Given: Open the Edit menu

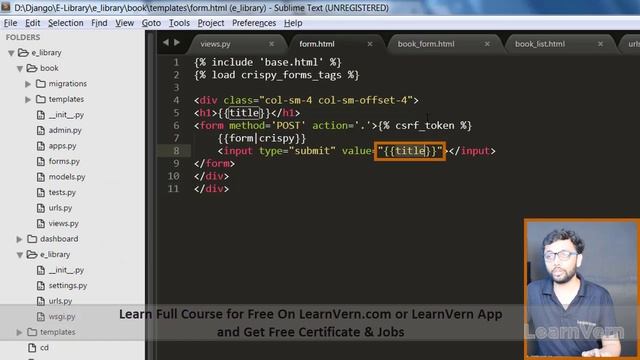Looking at the screenshot, I should tap(33, 23).
